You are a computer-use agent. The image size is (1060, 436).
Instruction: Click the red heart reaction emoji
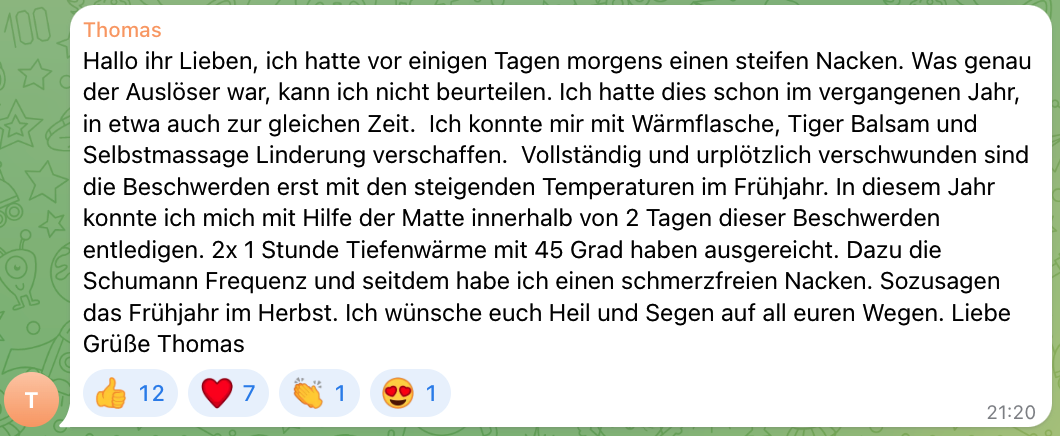pyautogui.click(x=216, y=393)
